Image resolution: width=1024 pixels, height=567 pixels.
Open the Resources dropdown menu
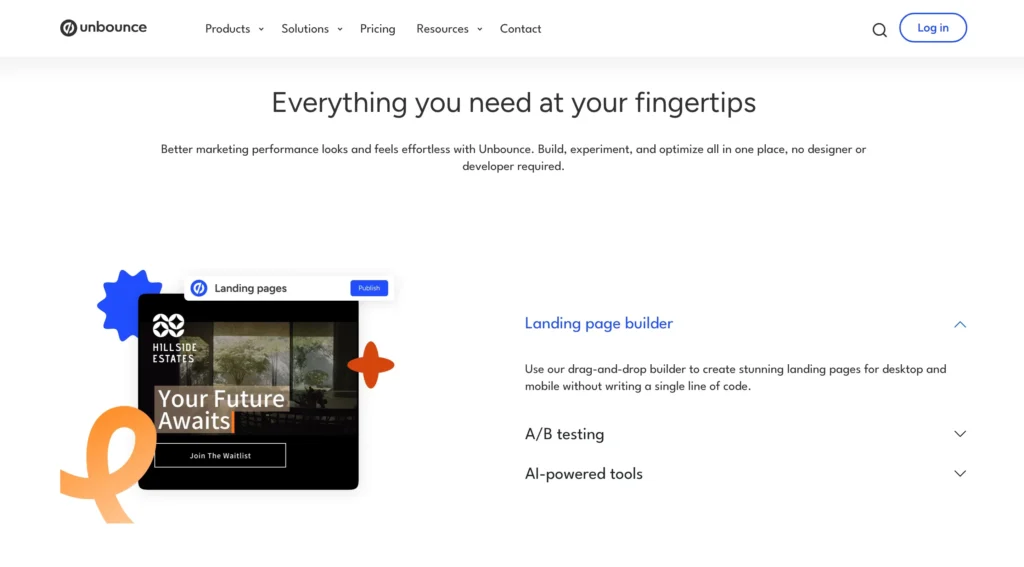click(449, 29)
